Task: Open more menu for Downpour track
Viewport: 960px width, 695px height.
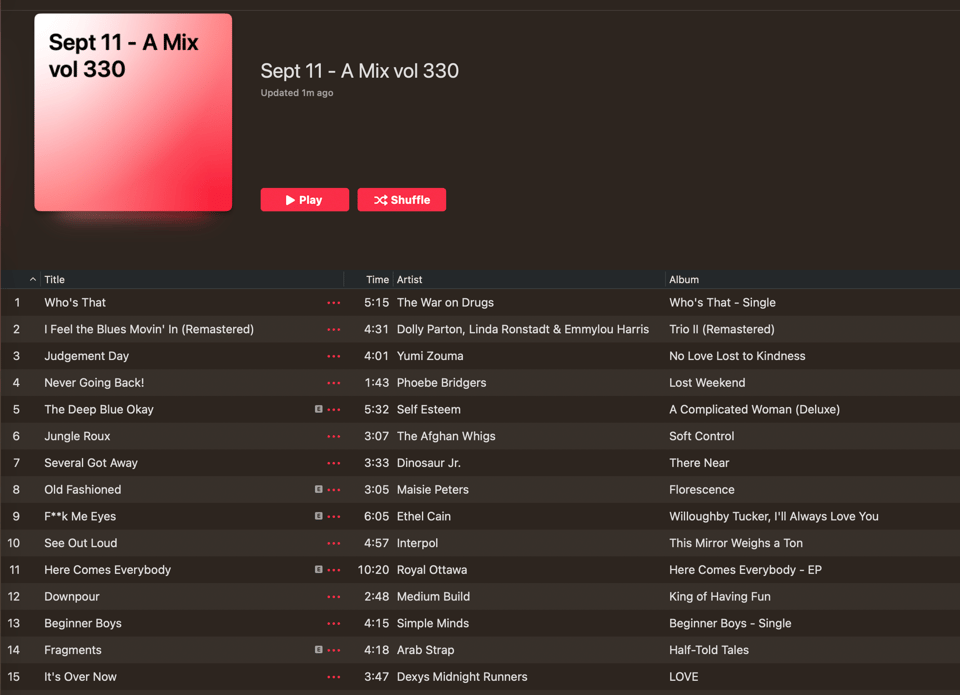Action: coord(334,597)
